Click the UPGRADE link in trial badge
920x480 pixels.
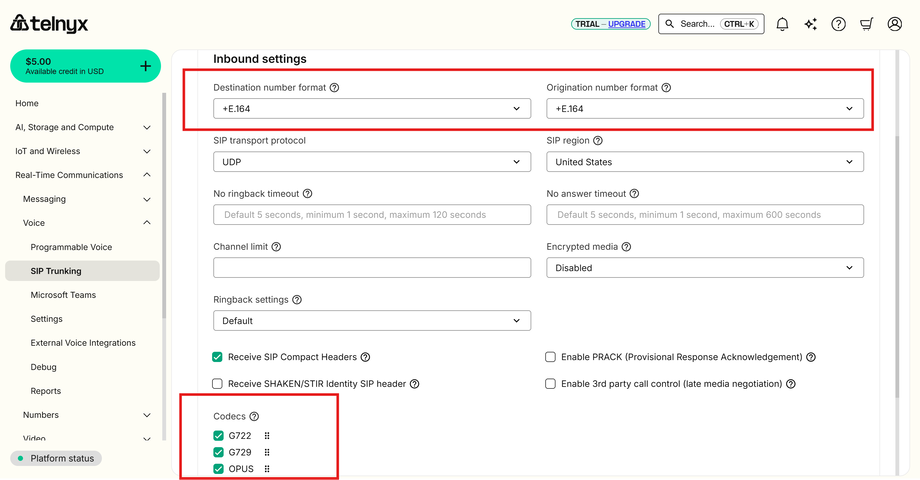627,24
